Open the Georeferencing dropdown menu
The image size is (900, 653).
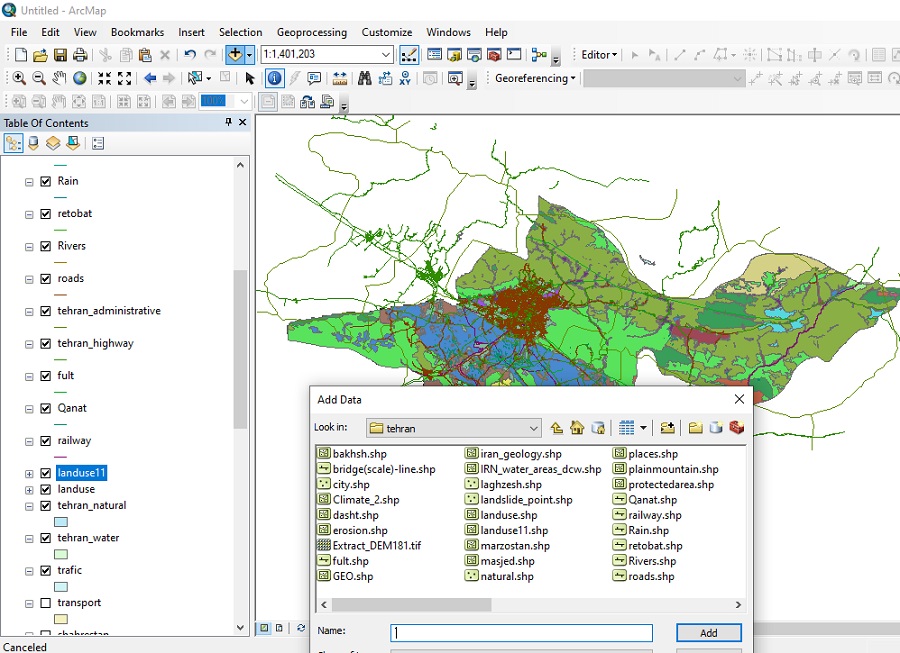[x=535, y=78]
